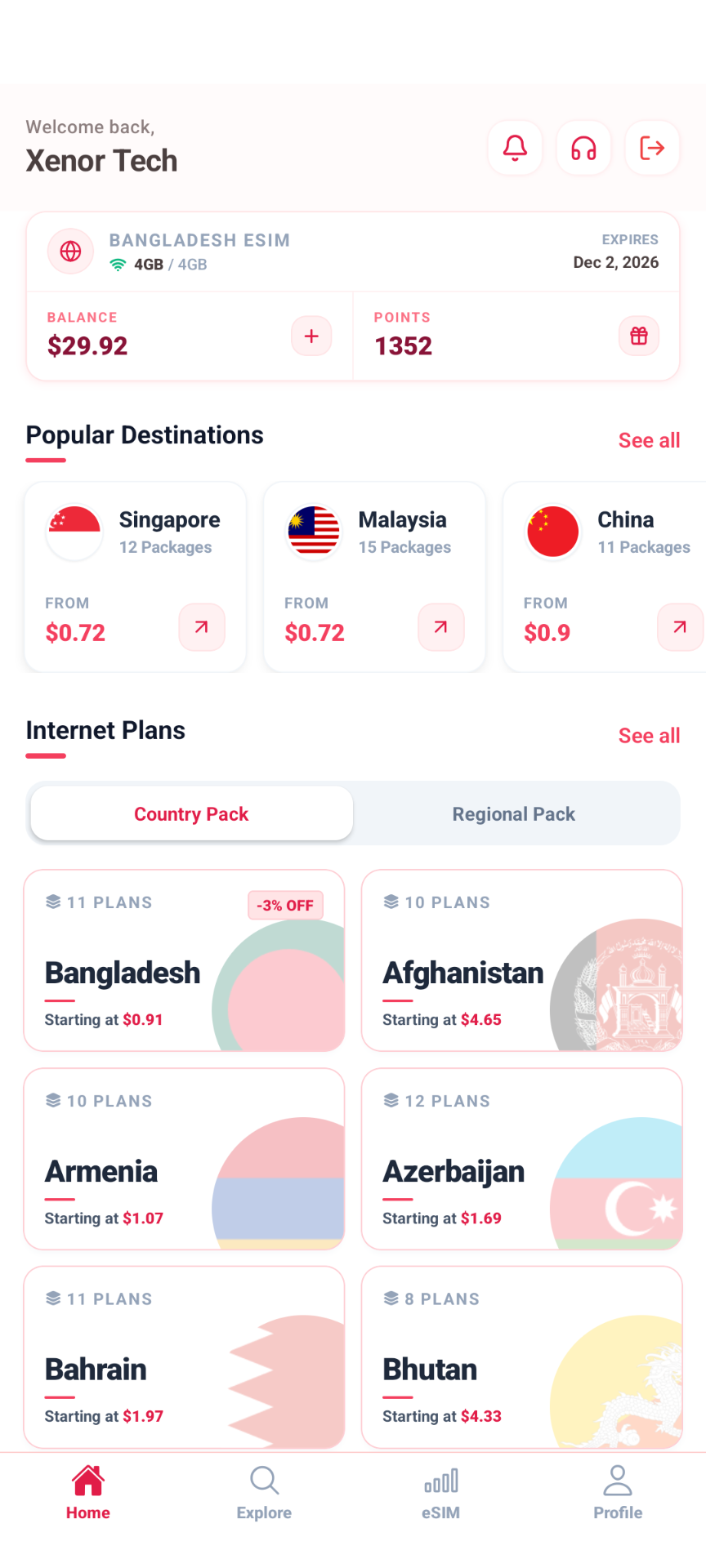Open the notifications bell icon
This screenshot has height=1568, width=706.
515,148
